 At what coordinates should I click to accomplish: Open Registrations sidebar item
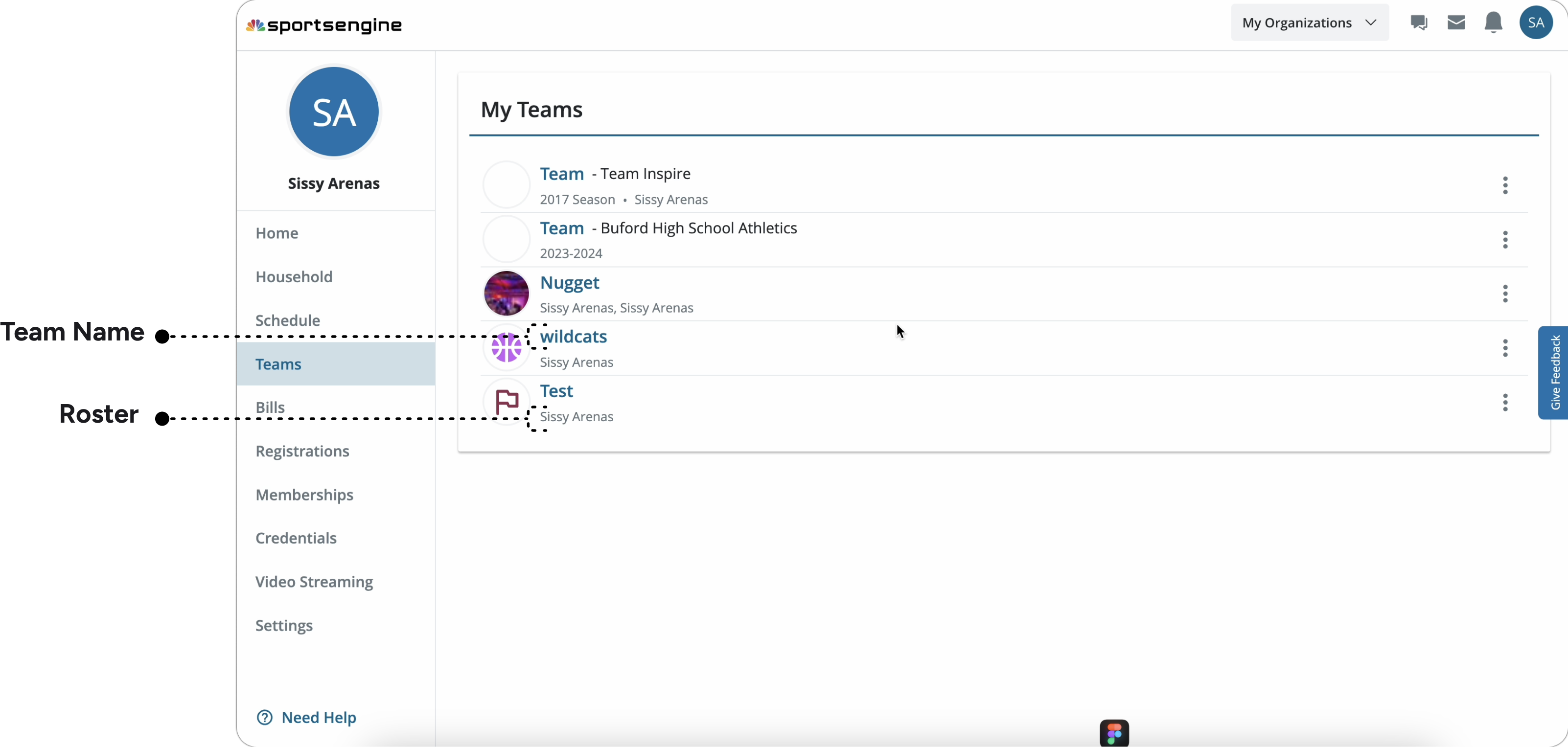tap(302, 452)
